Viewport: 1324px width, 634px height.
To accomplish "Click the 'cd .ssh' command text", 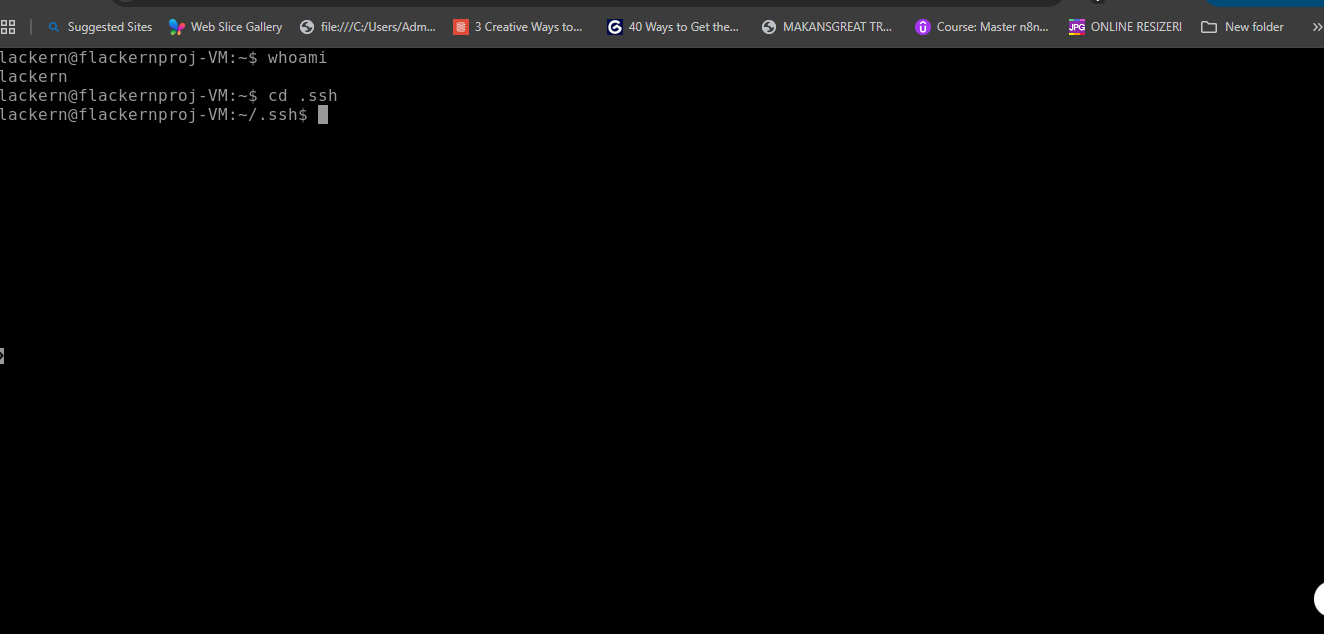I will (x=302, y=96).
